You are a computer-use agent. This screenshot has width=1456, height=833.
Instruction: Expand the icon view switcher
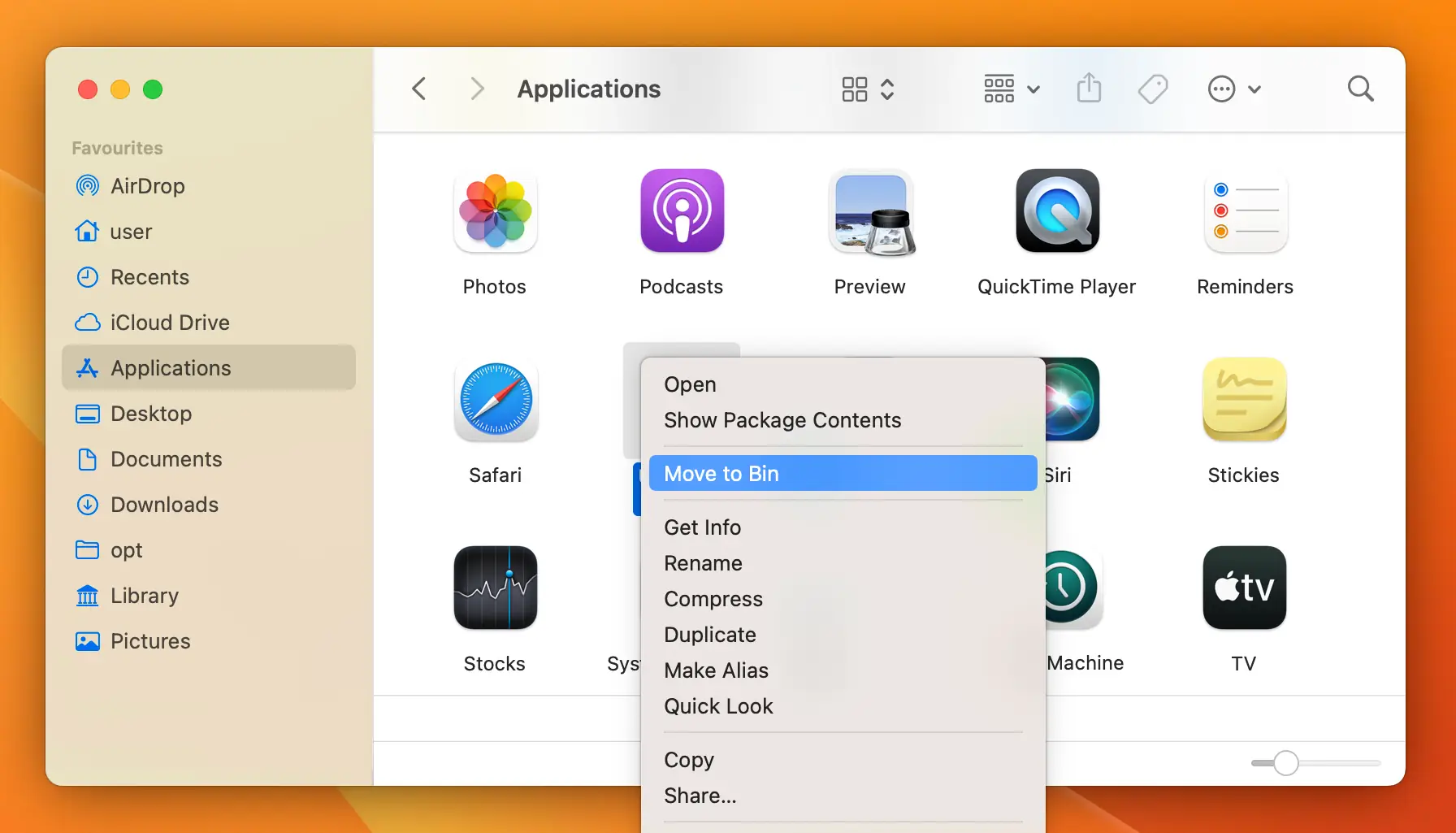(868, 89)
